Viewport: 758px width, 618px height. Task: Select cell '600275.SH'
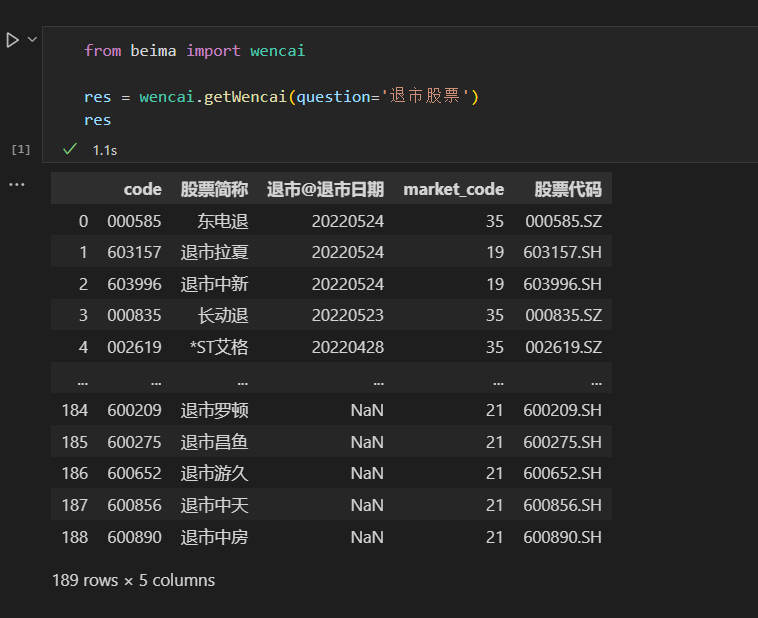[x=563, y=442]
